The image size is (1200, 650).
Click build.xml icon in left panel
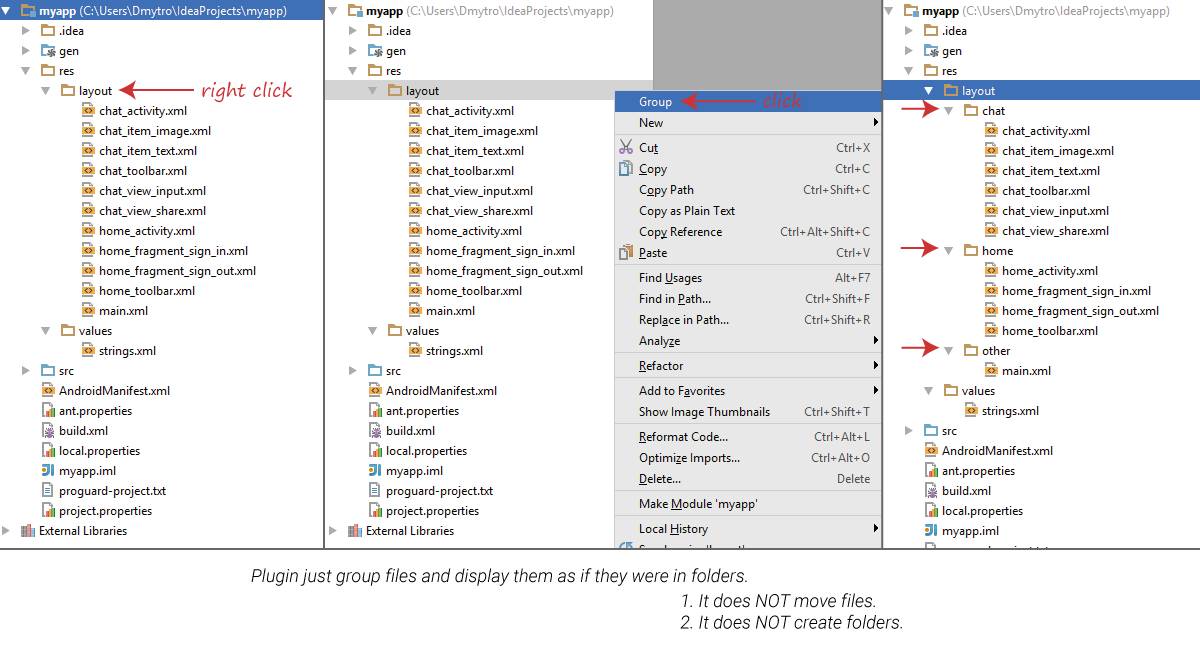point(49,431)
